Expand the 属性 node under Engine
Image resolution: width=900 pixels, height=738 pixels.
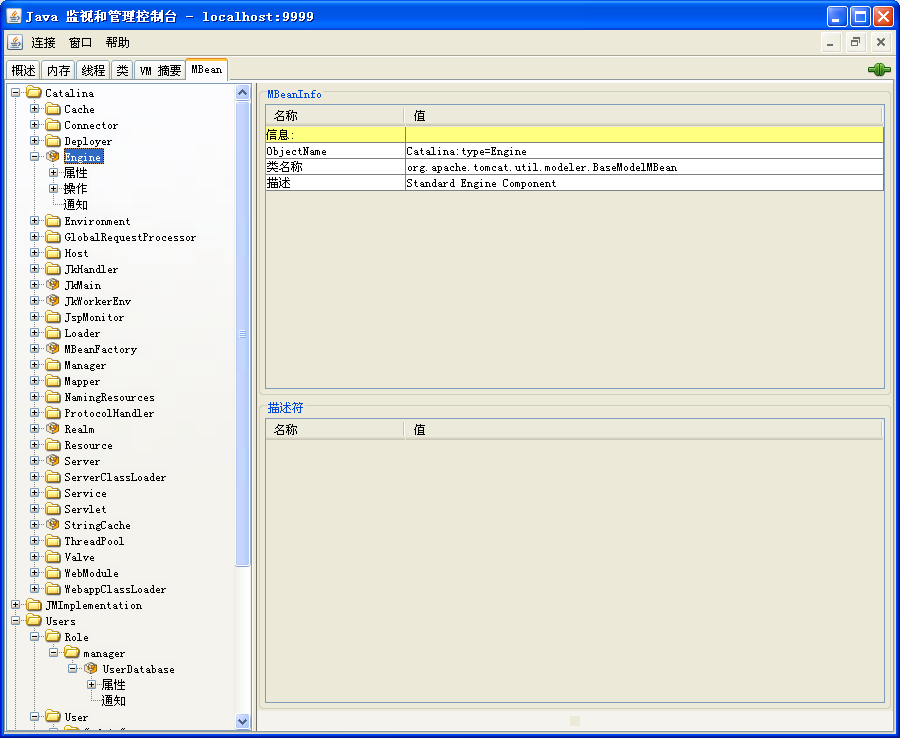pyautogui.click(x=54, y=173)
